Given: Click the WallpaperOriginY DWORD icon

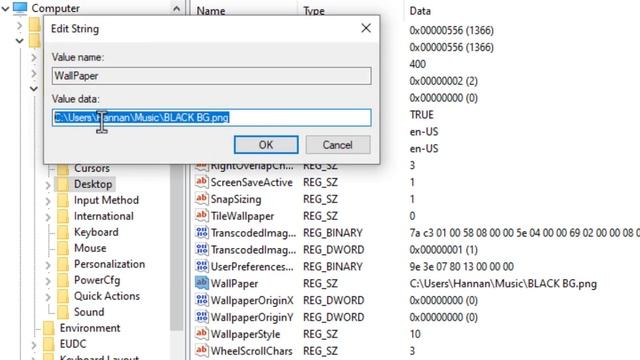Looking at the screenshot, I should tap(202, 317).
